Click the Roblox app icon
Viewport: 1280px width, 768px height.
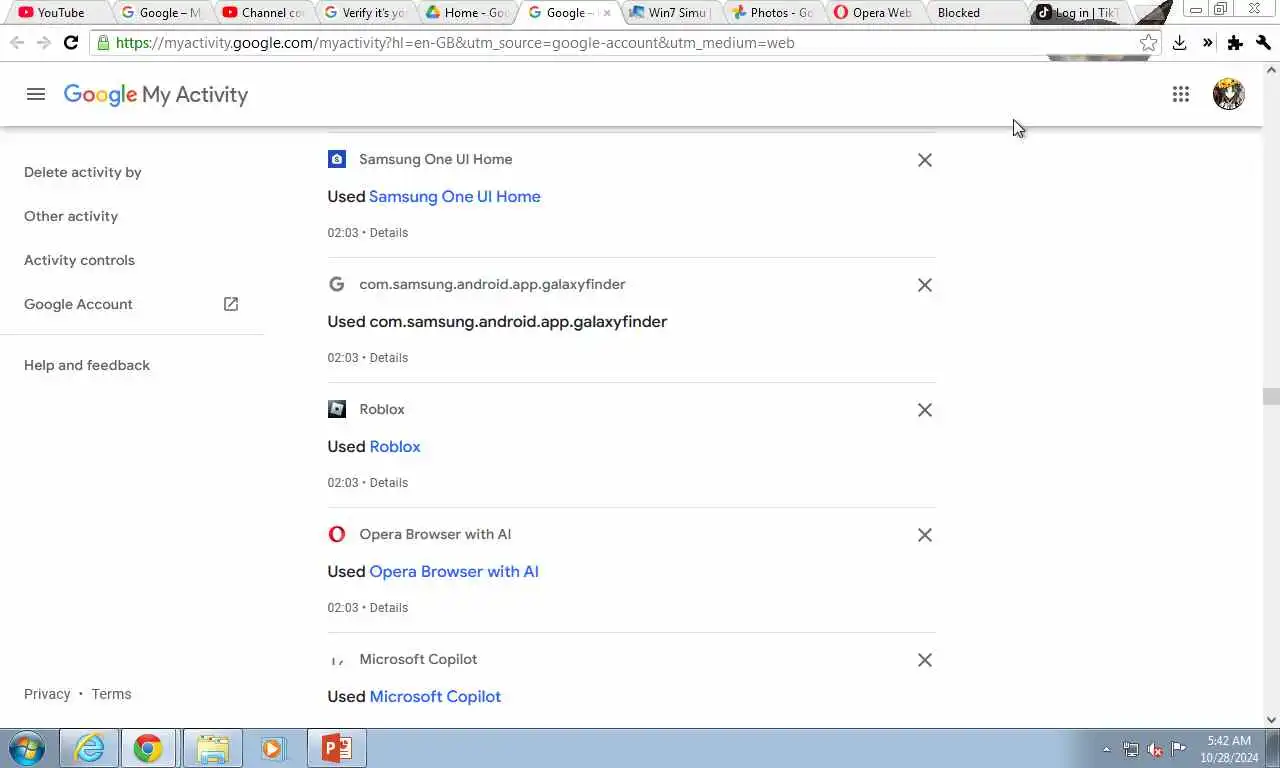337,409
